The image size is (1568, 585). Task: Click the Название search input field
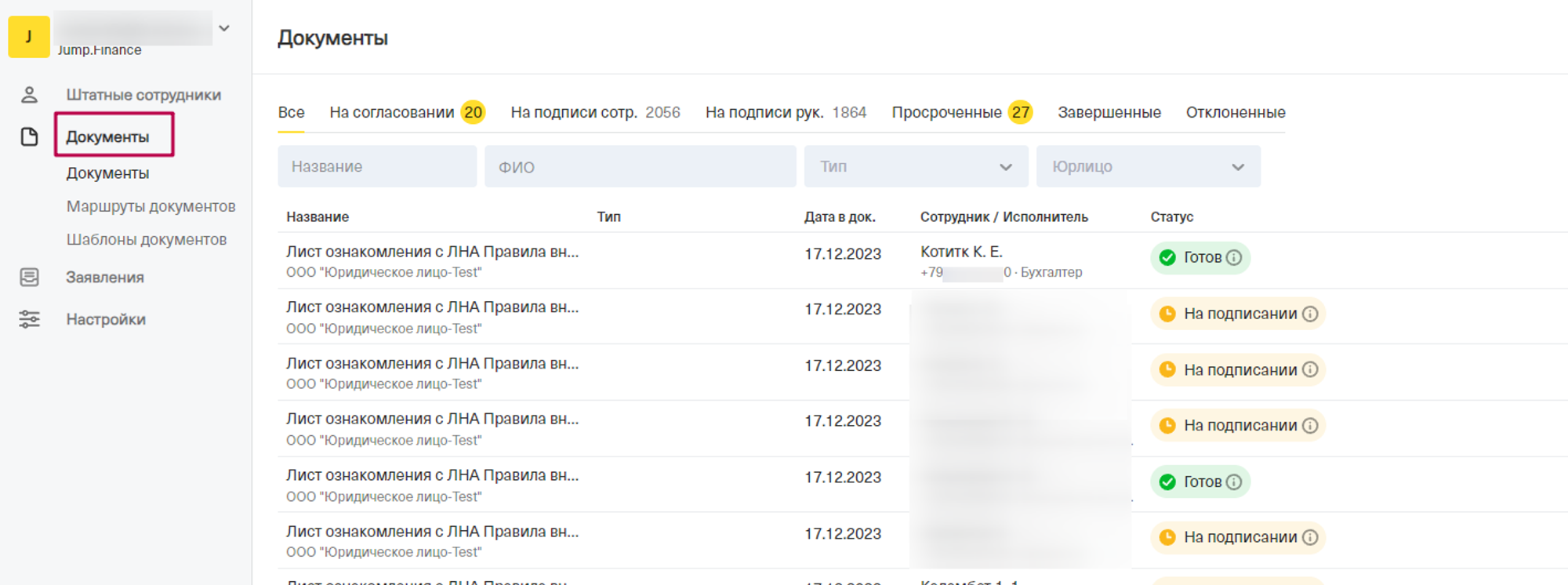[376, 166]
